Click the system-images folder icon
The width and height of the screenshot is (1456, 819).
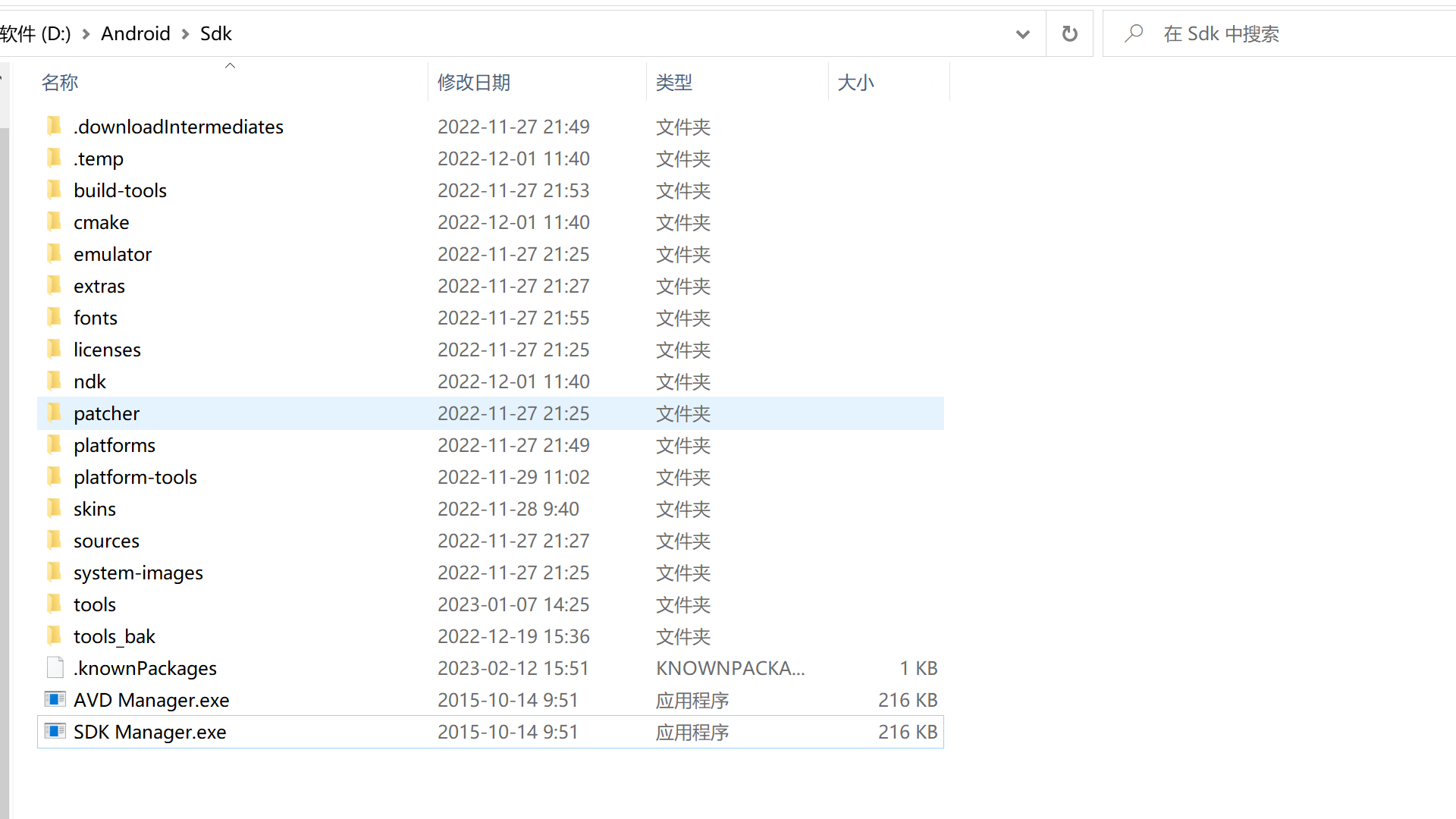55,572
